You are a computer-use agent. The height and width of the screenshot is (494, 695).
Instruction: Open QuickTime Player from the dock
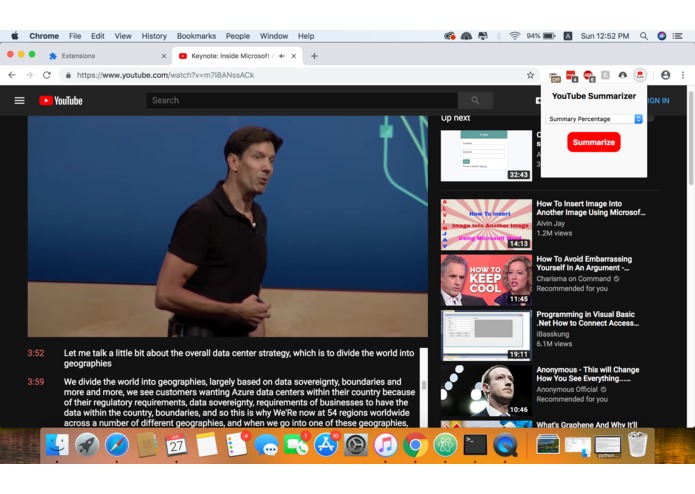[505, 444]
